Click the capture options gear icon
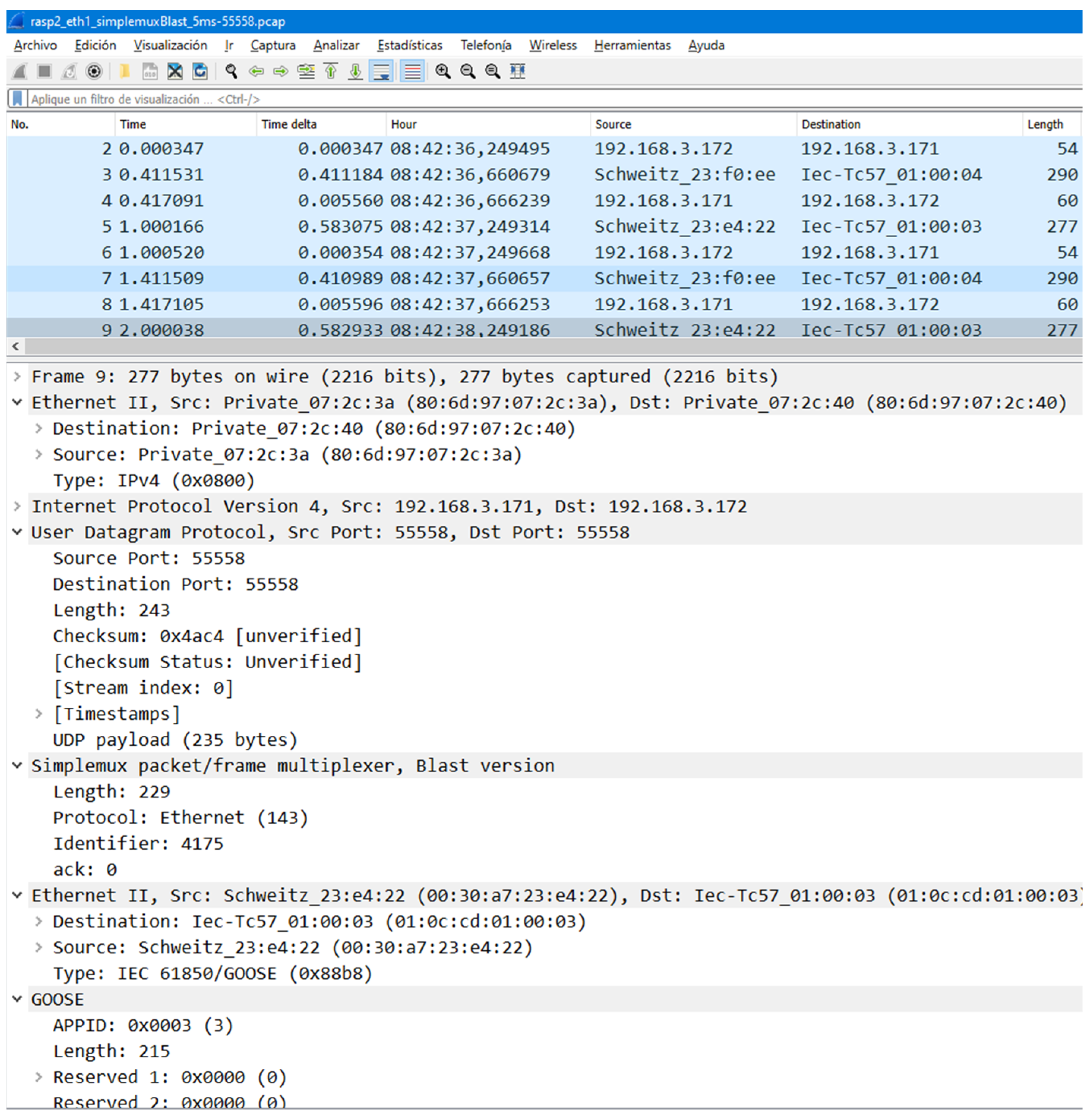Viewport: 1091px width, 1120px height. 94,72
